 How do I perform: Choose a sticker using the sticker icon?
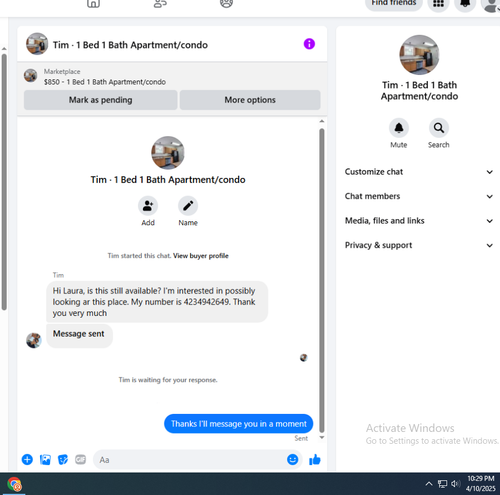pyautogui.click(x=63, y=460)
